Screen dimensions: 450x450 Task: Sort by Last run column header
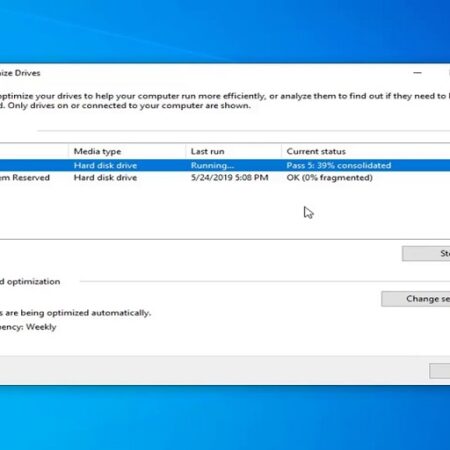(233, 151)
